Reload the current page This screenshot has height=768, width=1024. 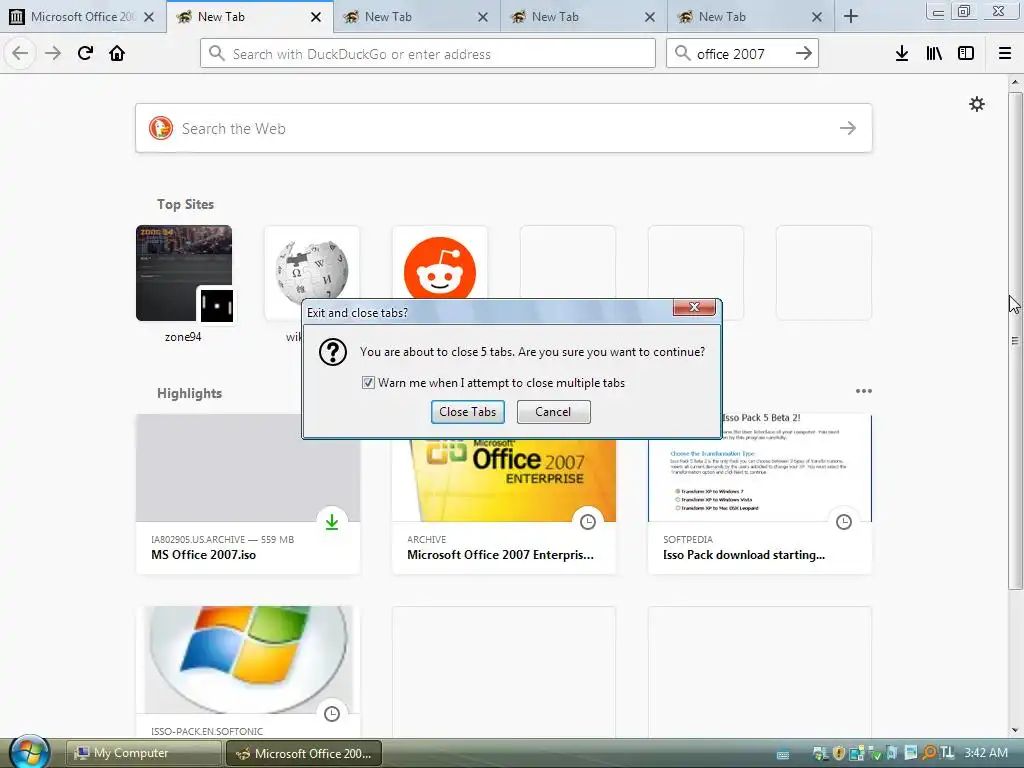pyautogui.click(x=85, y=53)
